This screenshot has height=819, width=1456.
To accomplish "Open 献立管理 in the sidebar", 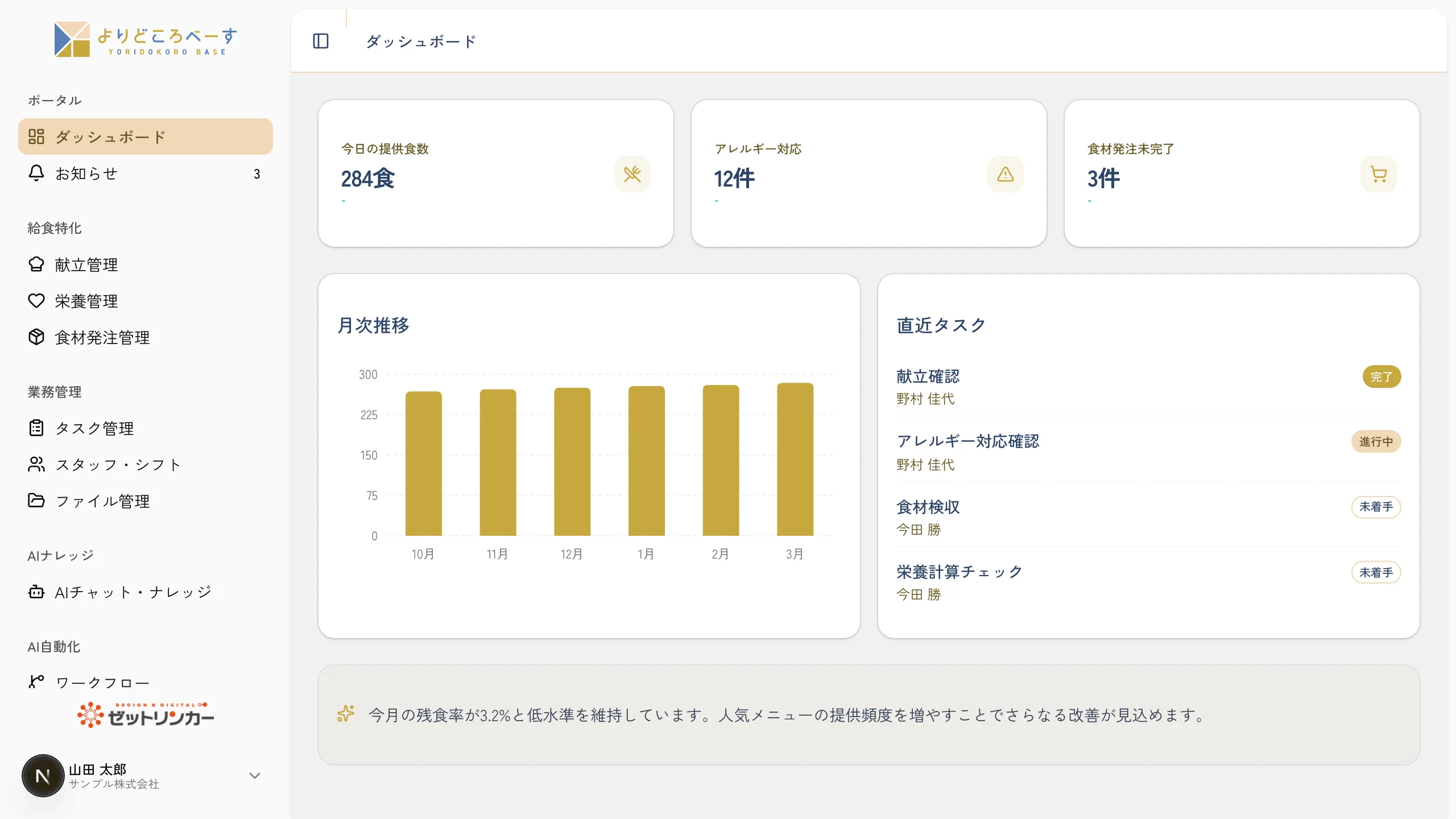I will tap(146, 264).
